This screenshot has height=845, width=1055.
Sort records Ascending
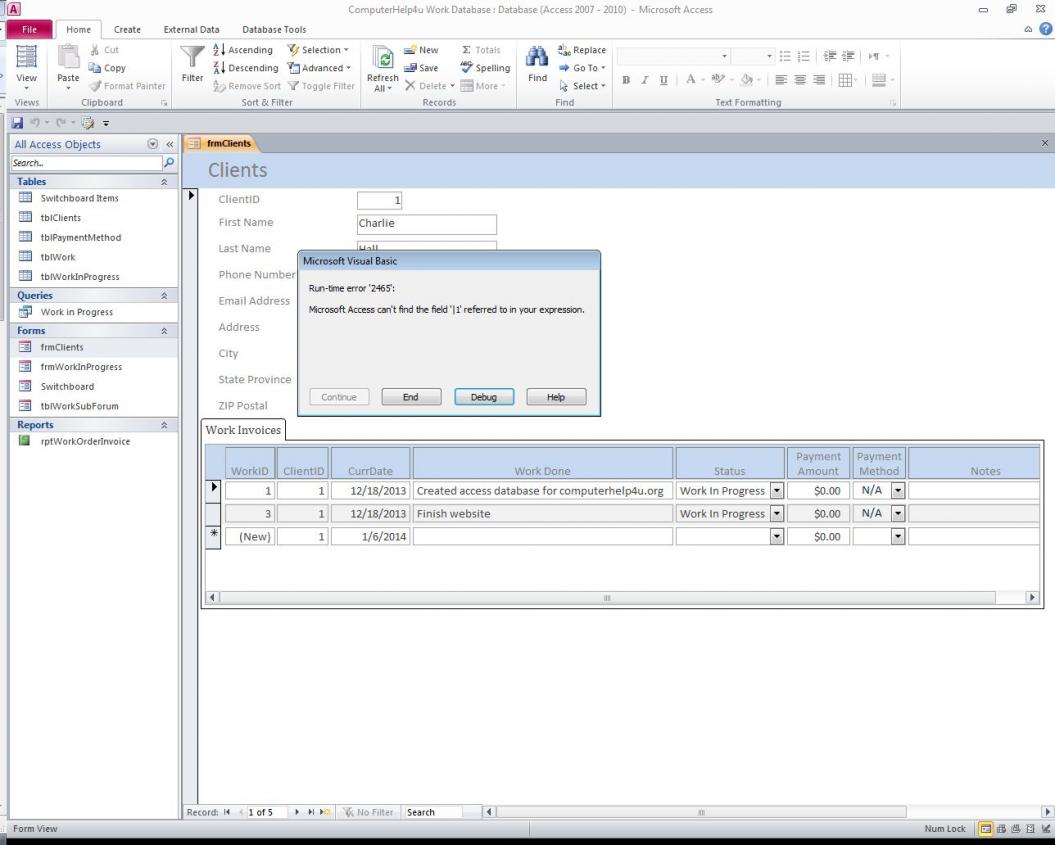coord(243,50)
